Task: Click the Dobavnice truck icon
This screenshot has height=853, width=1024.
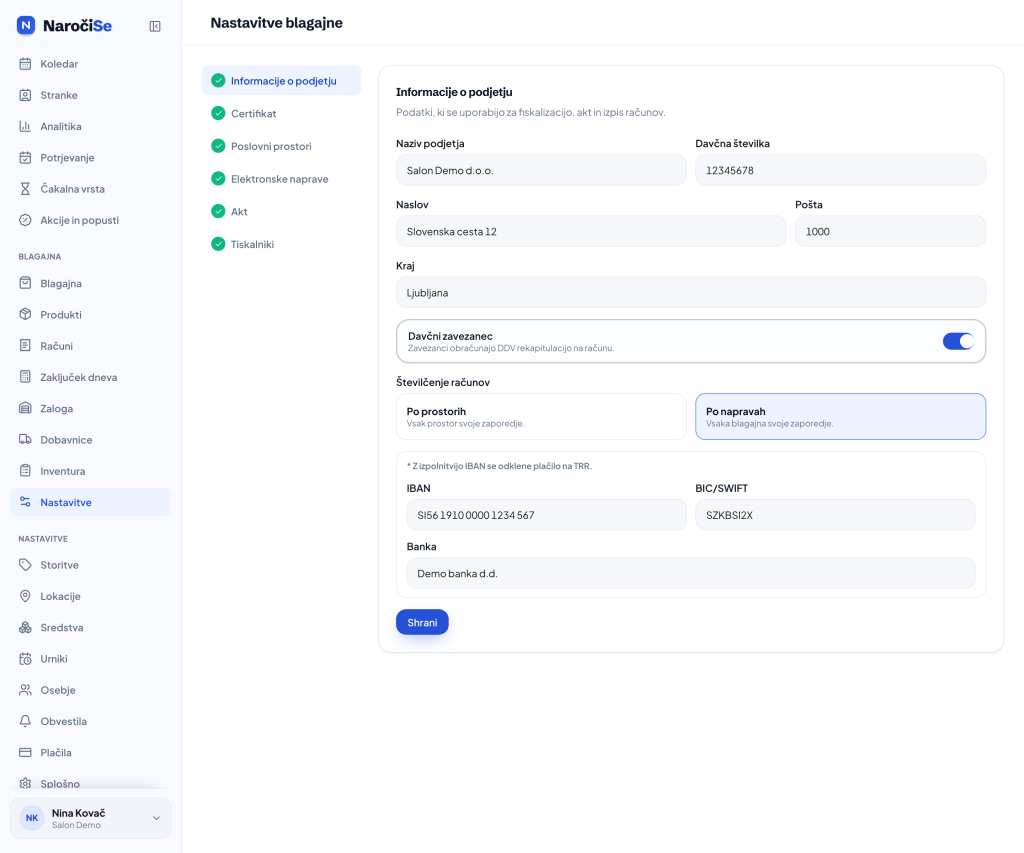Action: tap(25, 440)
